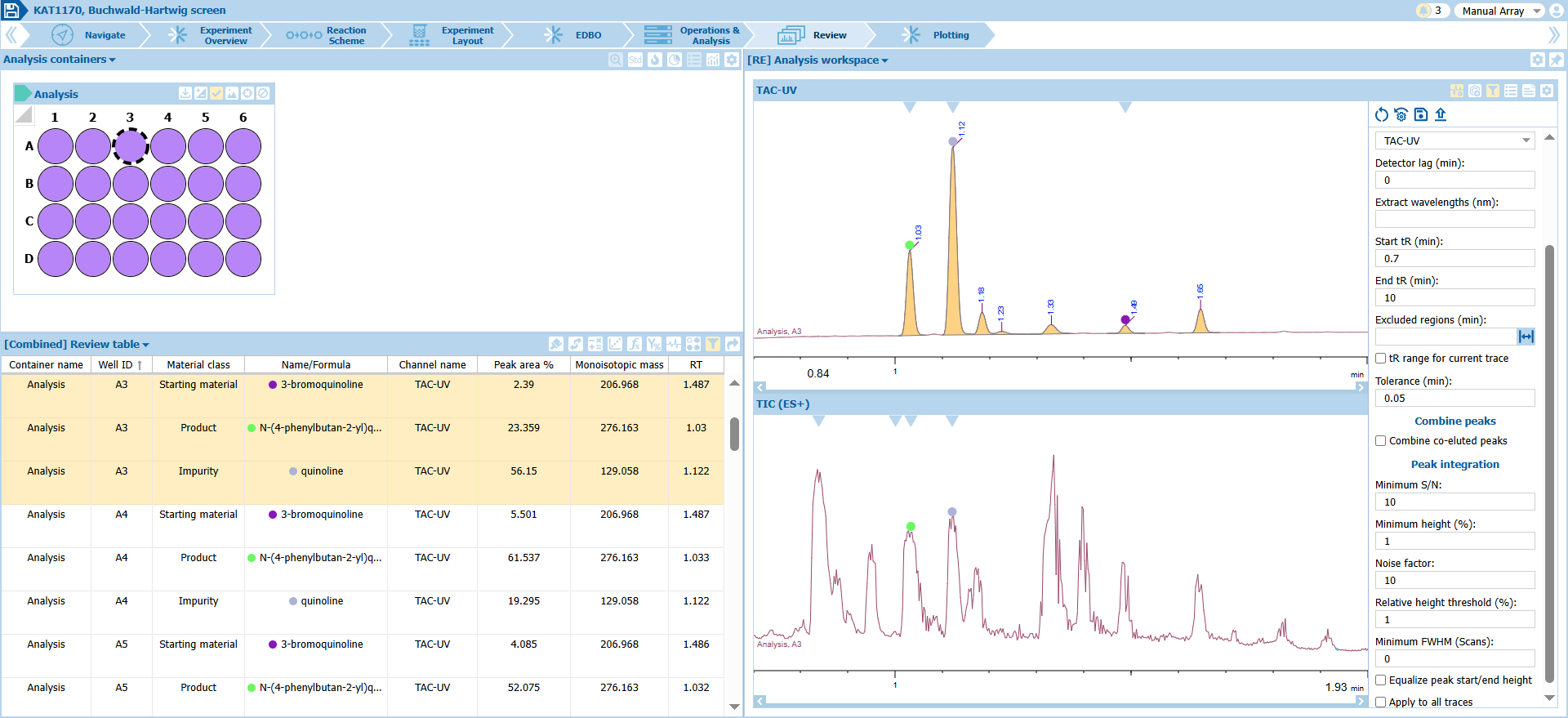Open the Manual Array dropdown
1568x718 pixels.
tap(1499, 11)
